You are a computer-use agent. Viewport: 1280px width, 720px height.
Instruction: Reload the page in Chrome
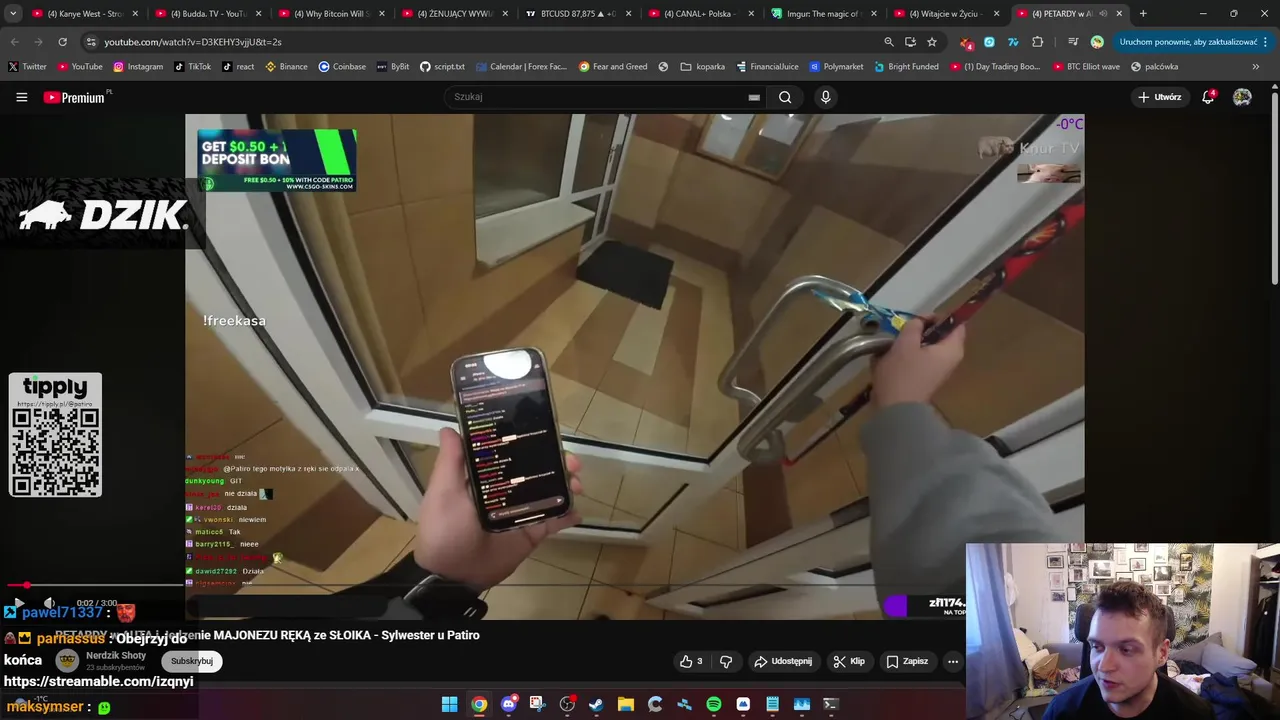tap(62, 42)
